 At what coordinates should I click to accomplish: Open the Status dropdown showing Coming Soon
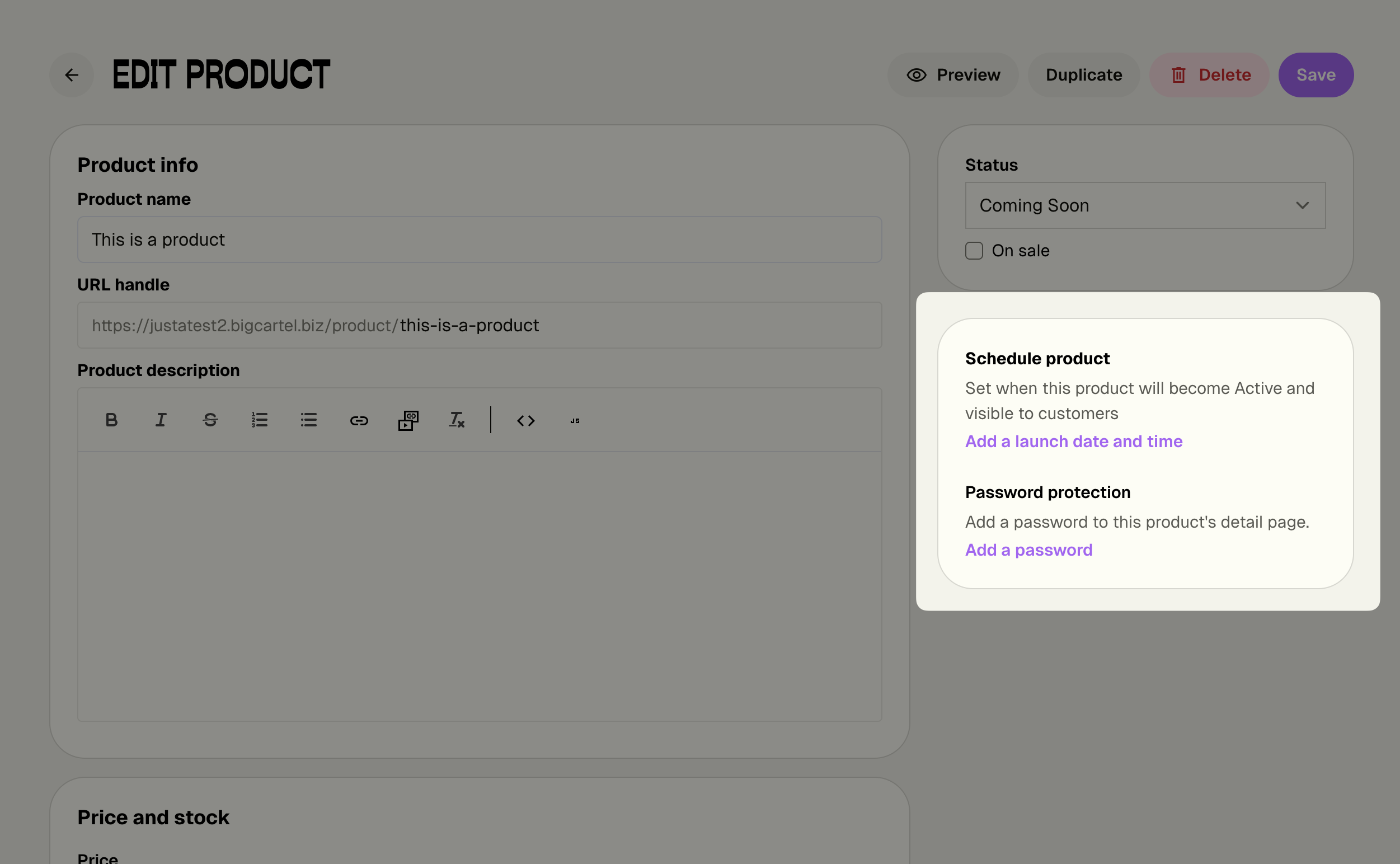pos(1145,206)
